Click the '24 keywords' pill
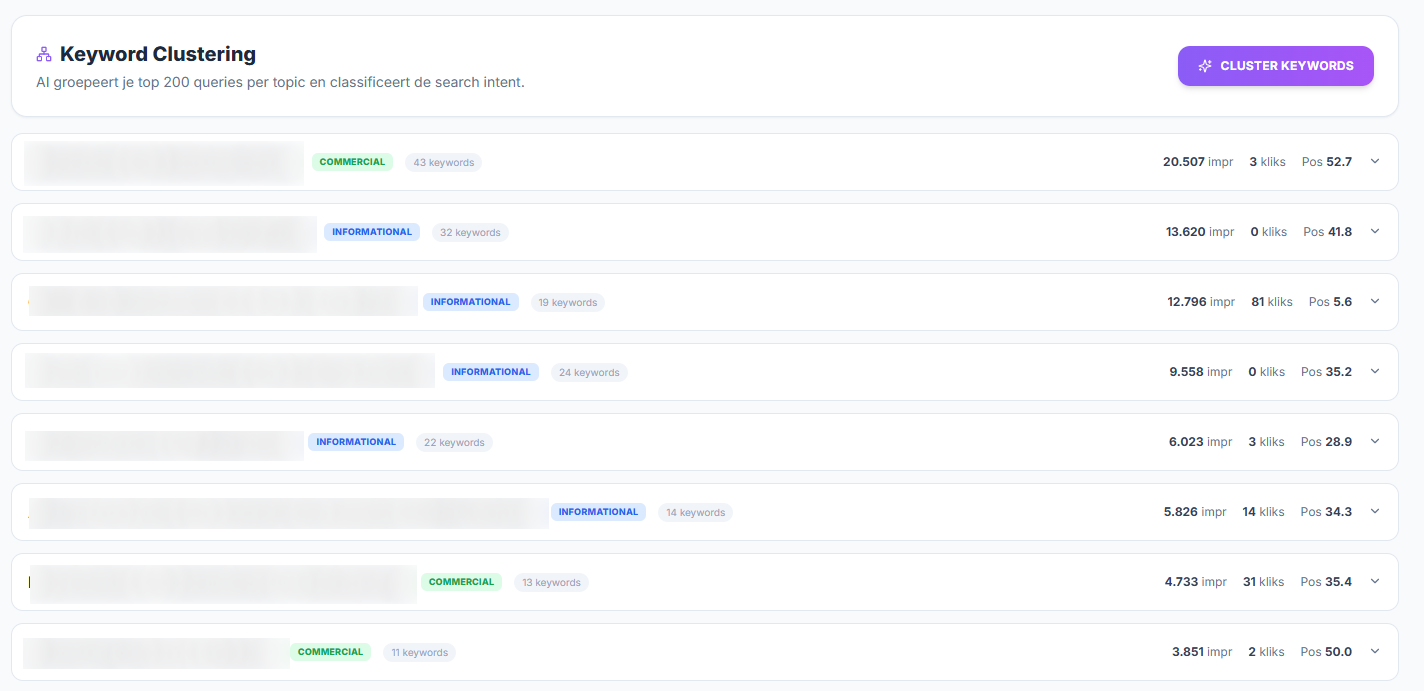This screenshot has width=1424, height=691. point(589,372)
